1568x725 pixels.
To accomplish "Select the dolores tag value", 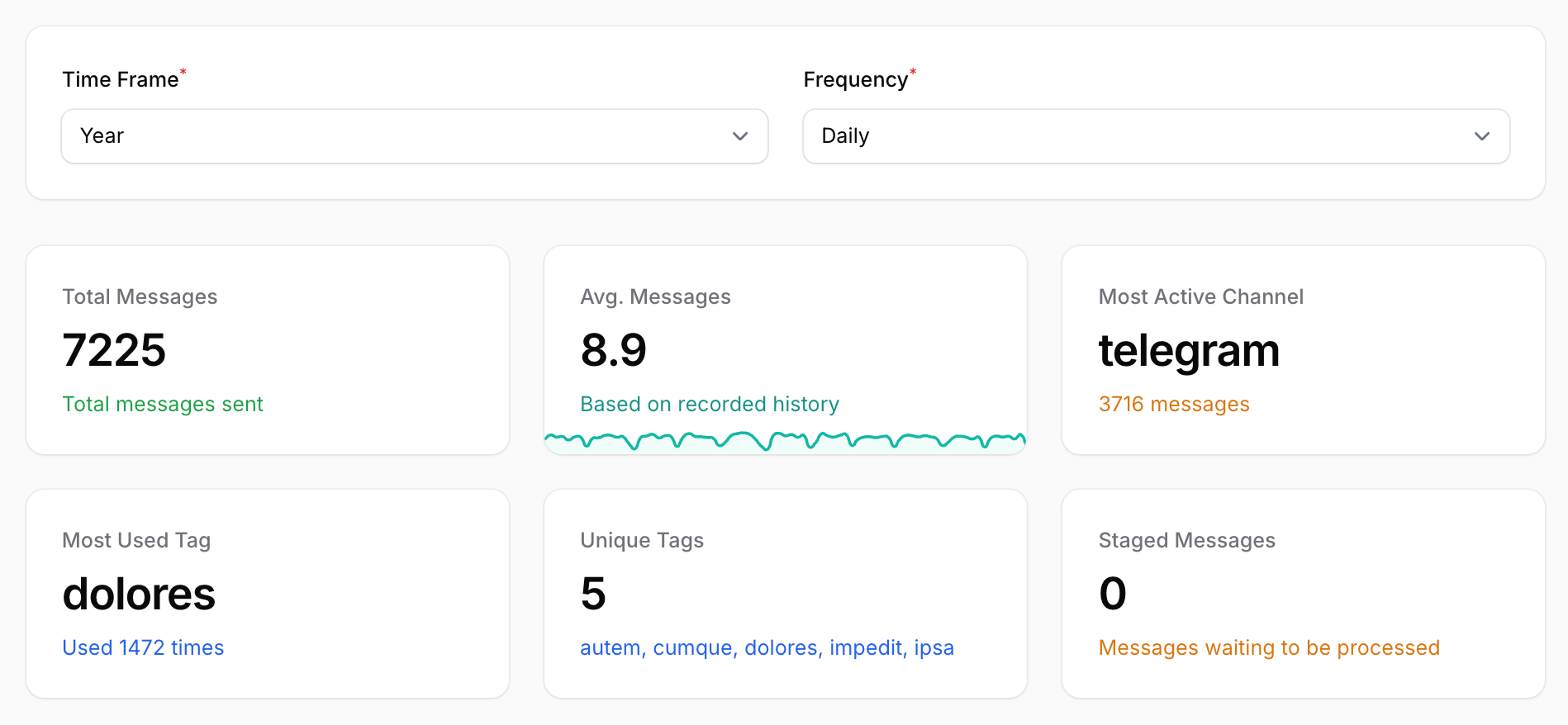I will tap(139, 594).
